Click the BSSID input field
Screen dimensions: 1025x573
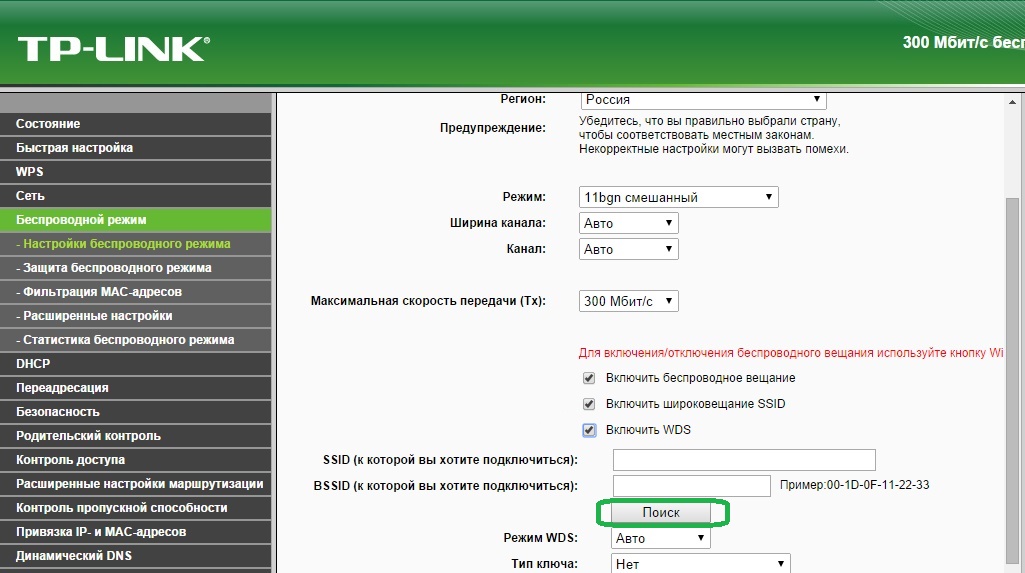click(690, 486)
